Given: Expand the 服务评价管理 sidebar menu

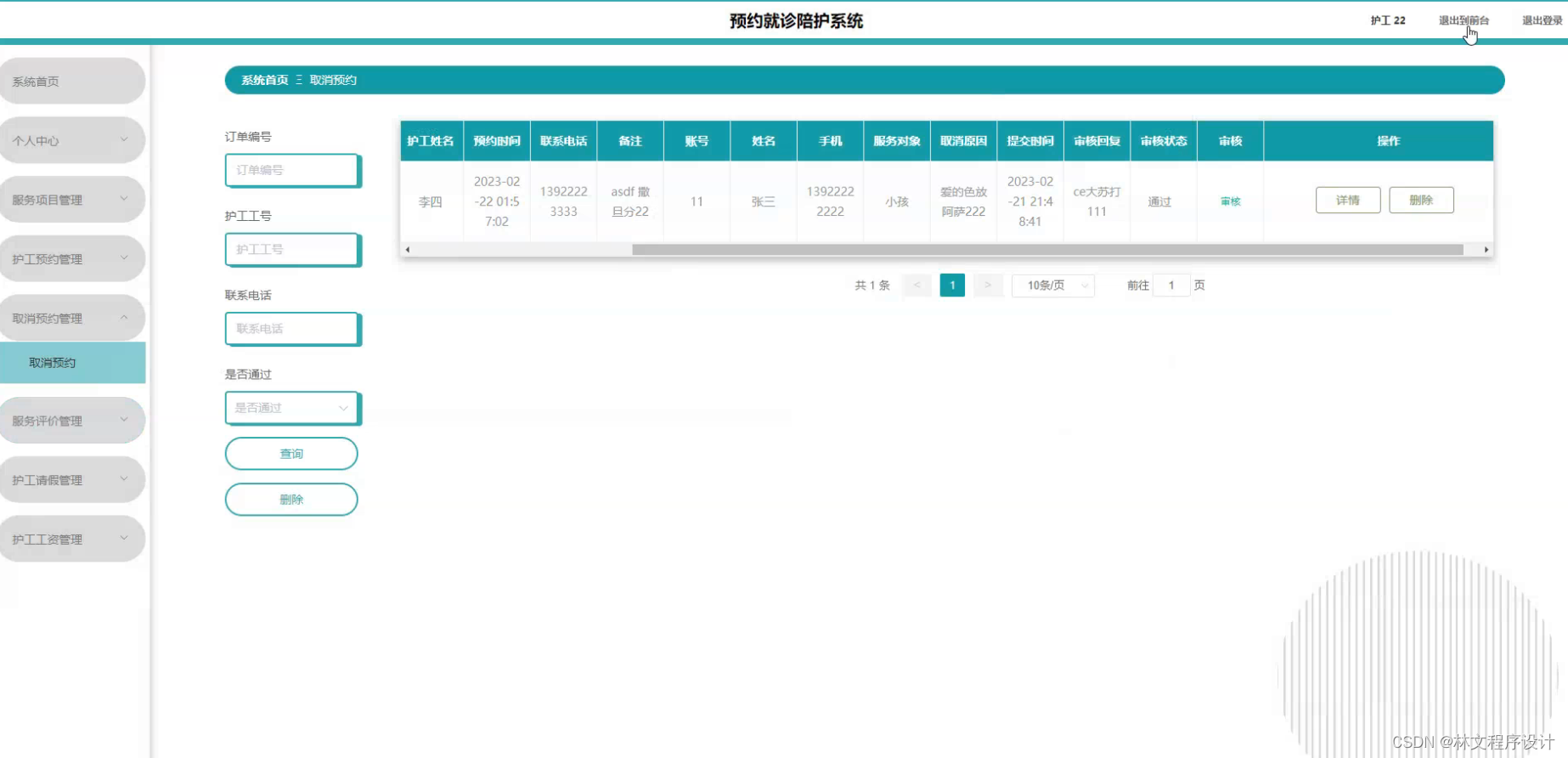Looking at the screenshot, I should click(x=72, y=421).
